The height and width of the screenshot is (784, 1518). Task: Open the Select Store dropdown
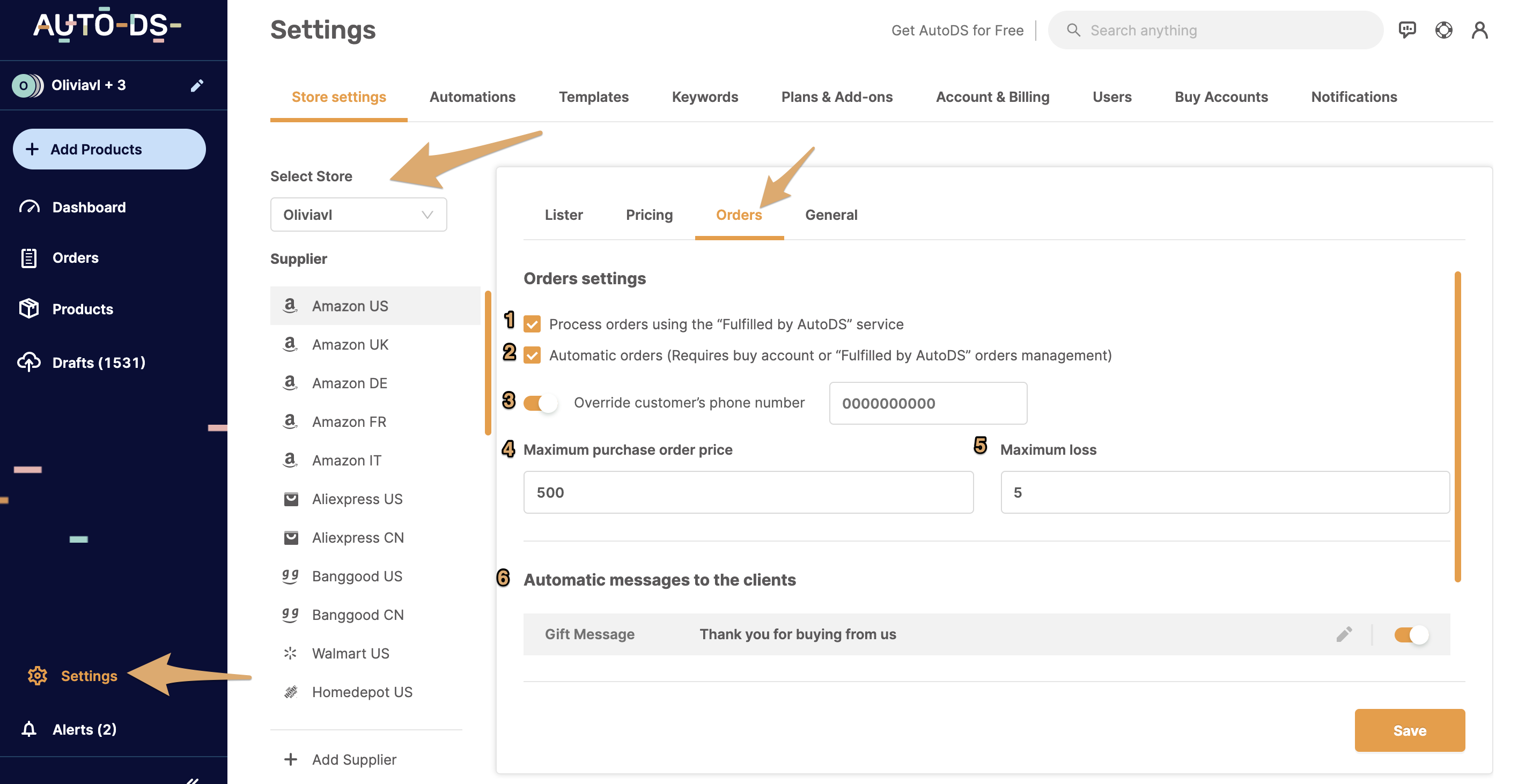[x=358, y=215]
